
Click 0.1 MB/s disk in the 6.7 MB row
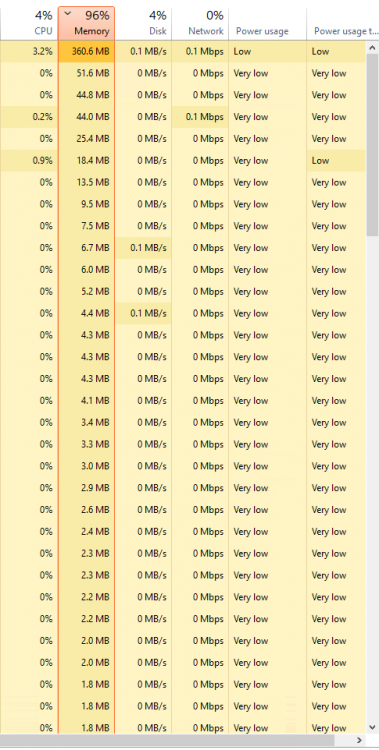[148, 248]
